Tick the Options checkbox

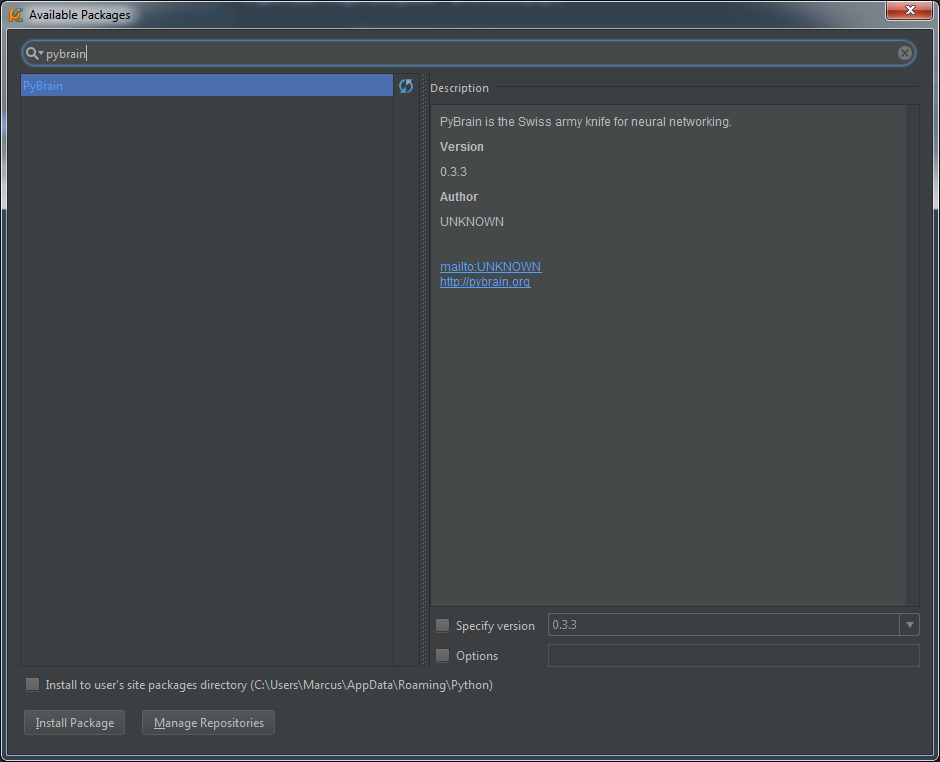443,656
